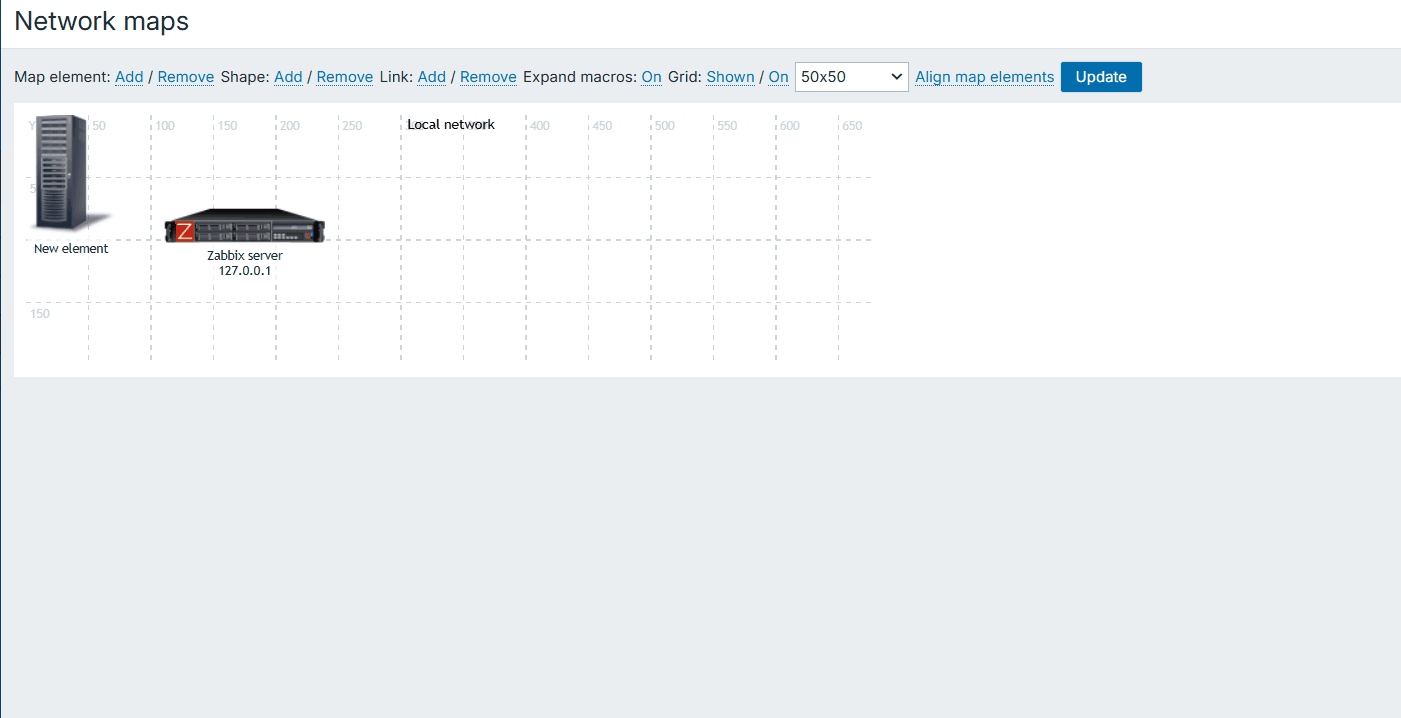
Task: Click the 650 grid ruler marker
Action: (x=852, y=126)
